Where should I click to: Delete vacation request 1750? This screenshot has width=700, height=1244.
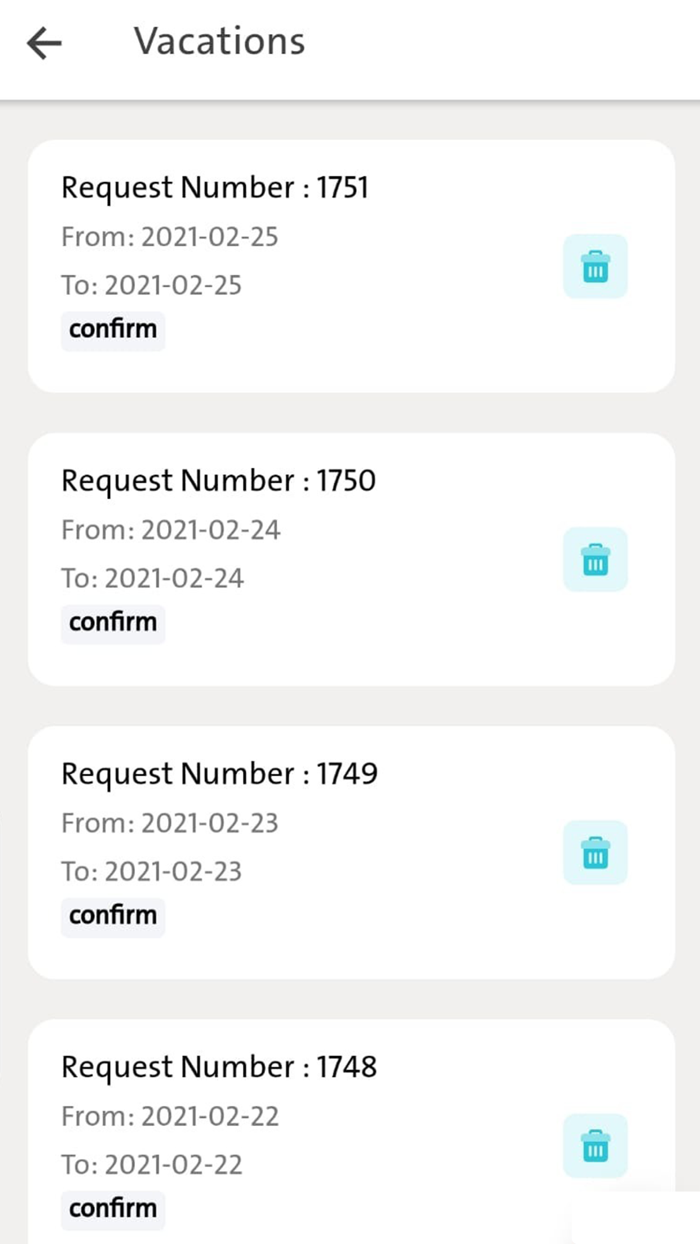[595, 560]
